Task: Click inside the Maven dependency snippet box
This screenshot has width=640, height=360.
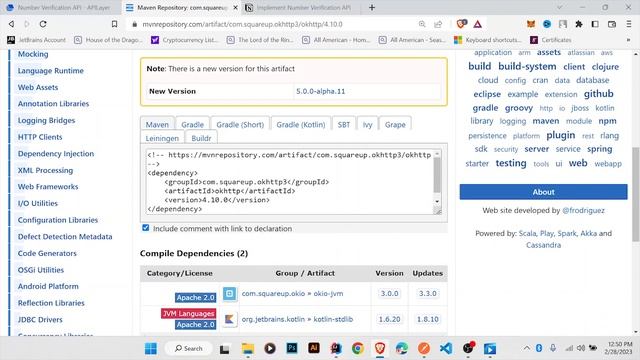Action: click(x=290, y=181)
